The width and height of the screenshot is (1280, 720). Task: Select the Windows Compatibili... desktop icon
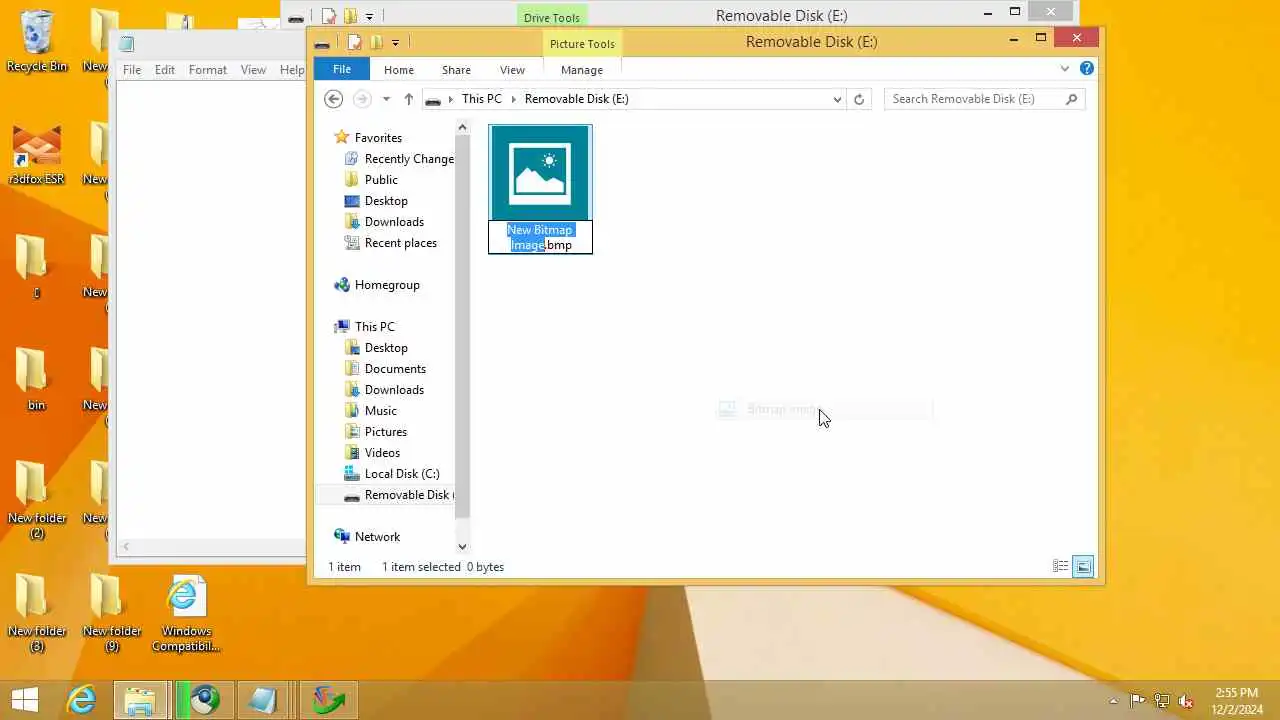point(186,614)
